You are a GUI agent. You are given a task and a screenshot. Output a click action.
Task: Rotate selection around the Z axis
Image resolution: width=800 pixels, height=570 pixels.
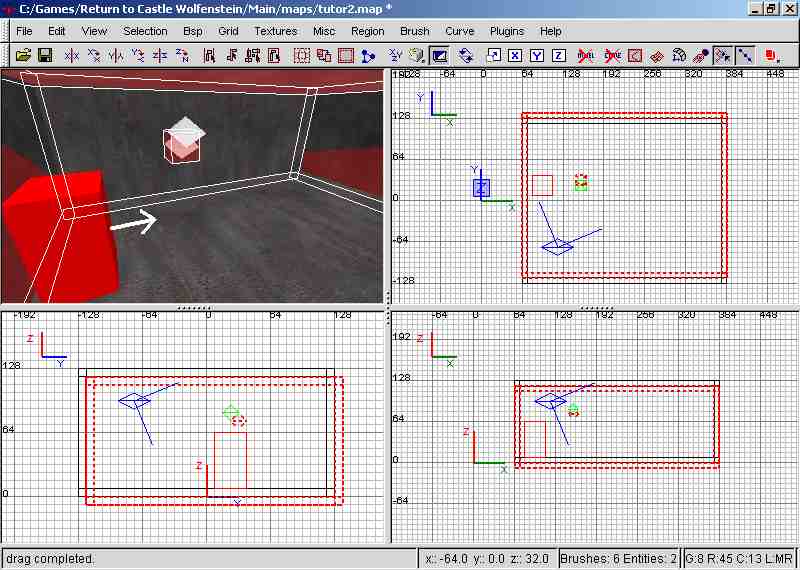(x=187, y=55)
